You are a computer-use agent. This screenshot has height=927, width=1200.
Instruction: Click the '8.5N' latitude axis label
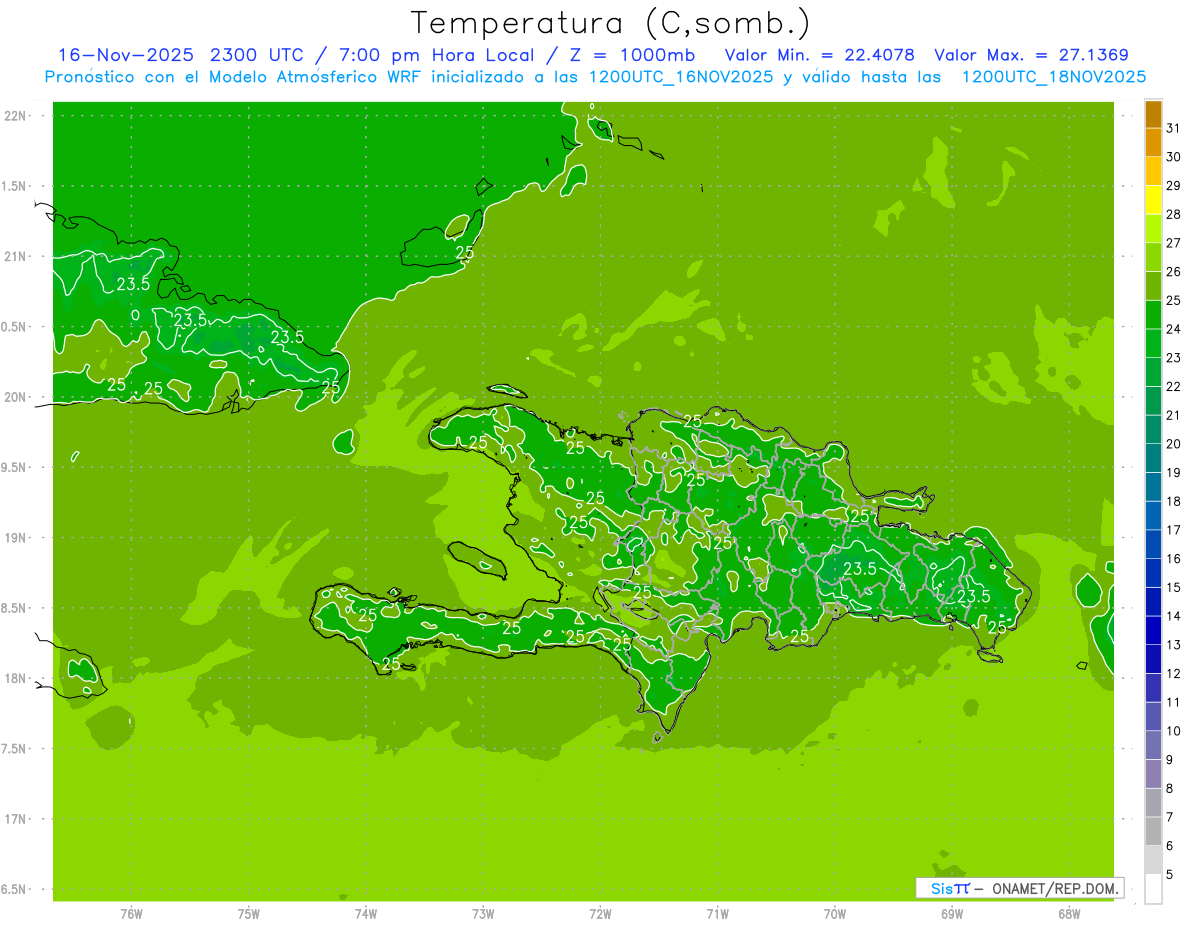pyautogui.click(x=15, y=608)
